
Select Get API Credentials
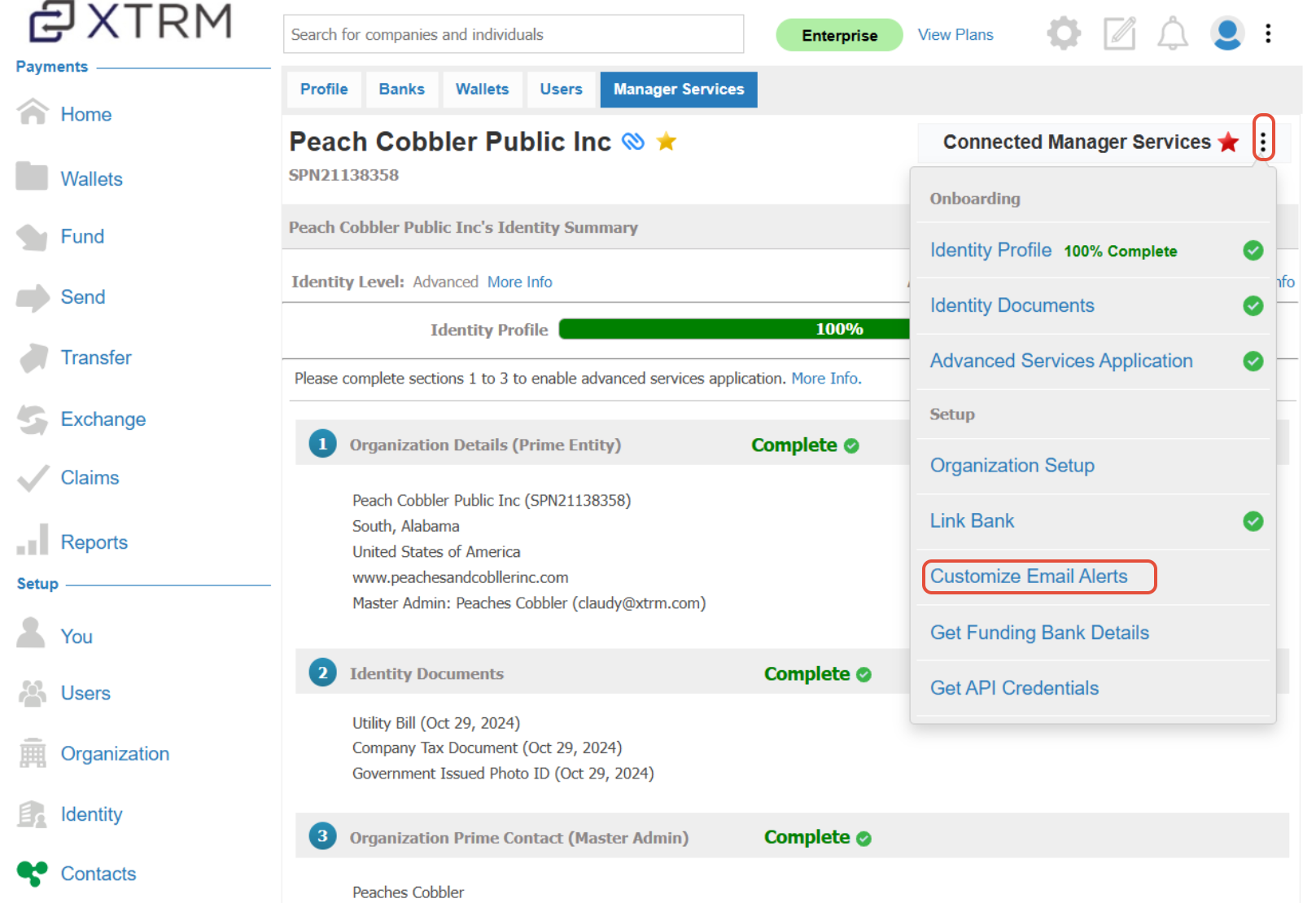(1014, 688)
